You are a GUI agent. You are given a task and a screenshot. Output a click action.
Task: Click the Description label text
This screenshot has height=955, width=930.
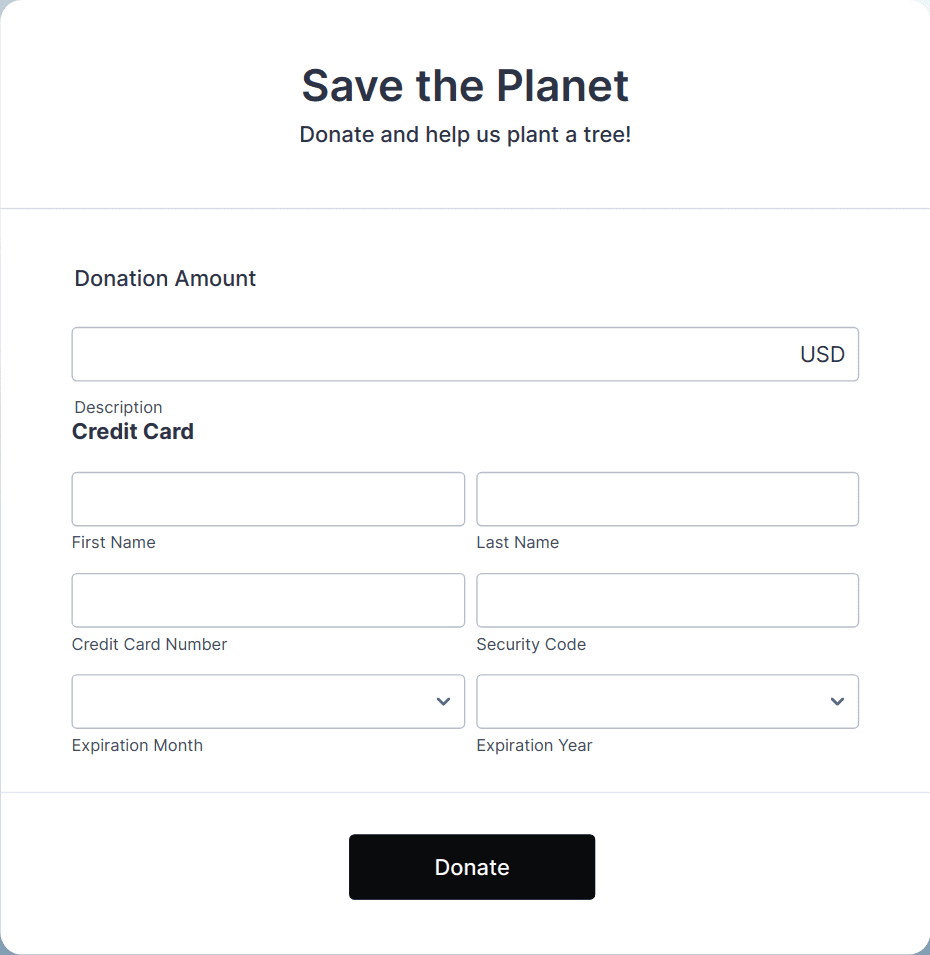pyautogui.click(x=118, y=407)
